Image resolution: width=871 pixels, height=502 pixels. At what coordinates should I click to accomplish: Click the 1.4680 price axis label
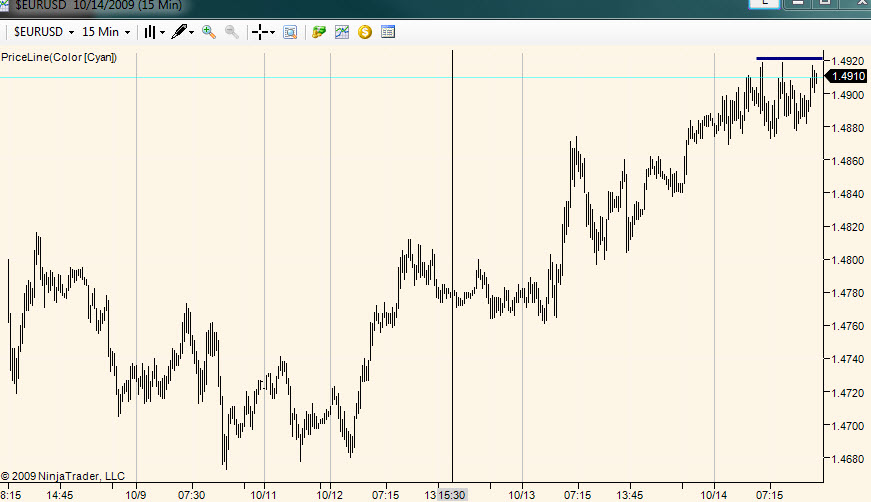click(850, 459)
